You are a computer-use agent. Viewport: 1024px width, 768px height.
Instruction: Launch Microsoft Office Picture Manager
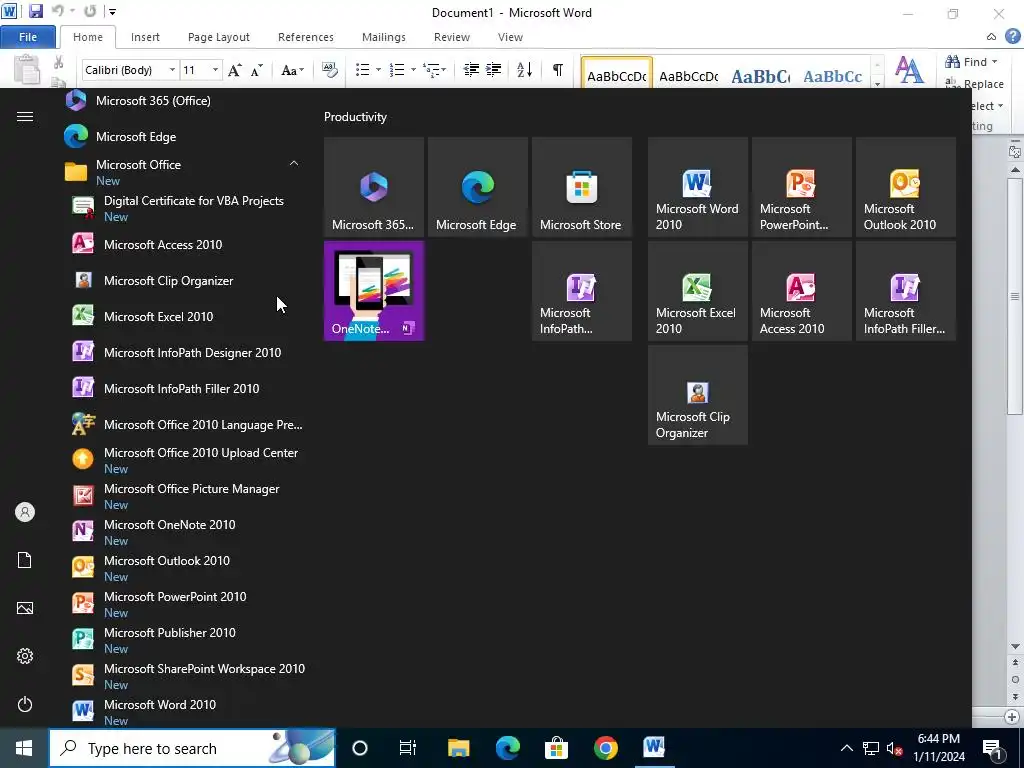pyautogui.click(x=185, y=496)
